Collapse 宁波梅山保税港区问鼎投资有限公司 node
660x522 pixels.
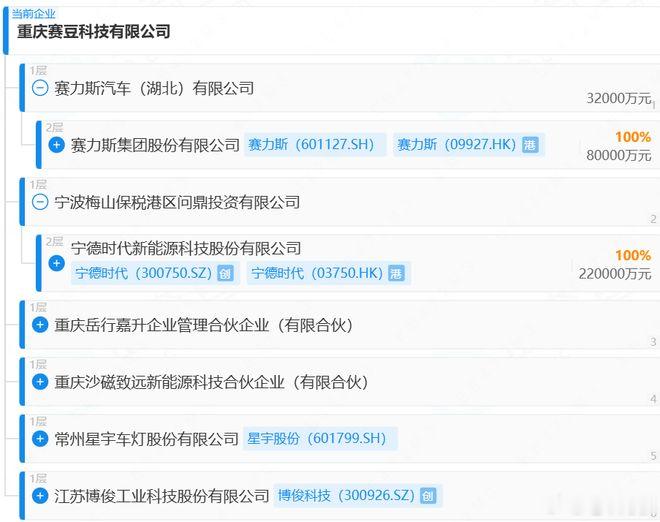point(40,202)
